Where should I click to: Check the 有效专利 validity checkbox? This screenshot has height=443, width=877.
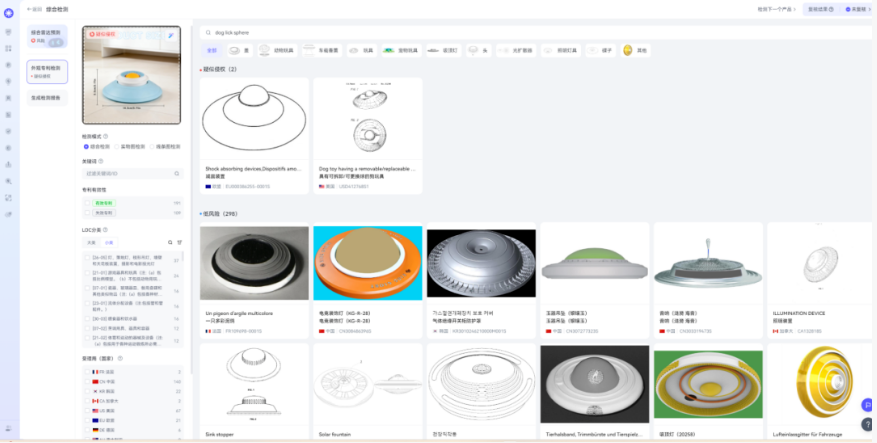coord(87,203)
